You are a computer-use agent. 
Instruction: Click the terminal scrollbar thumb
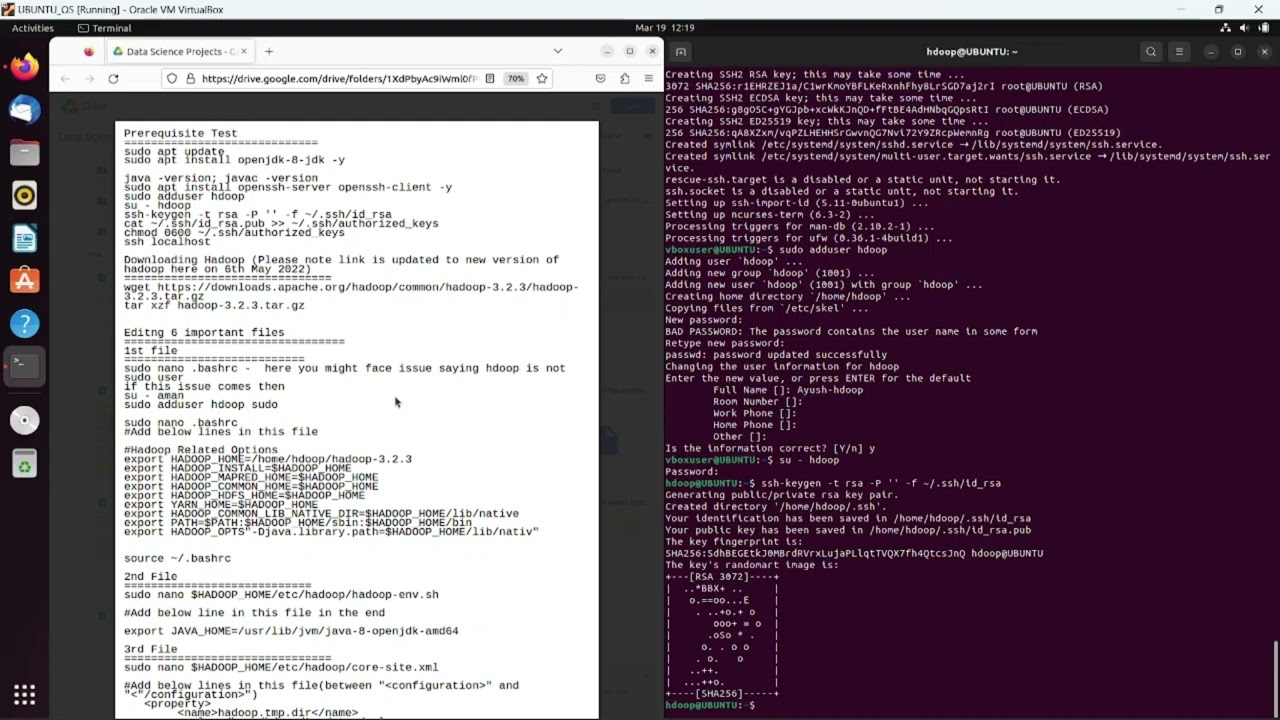point(1276,678)
